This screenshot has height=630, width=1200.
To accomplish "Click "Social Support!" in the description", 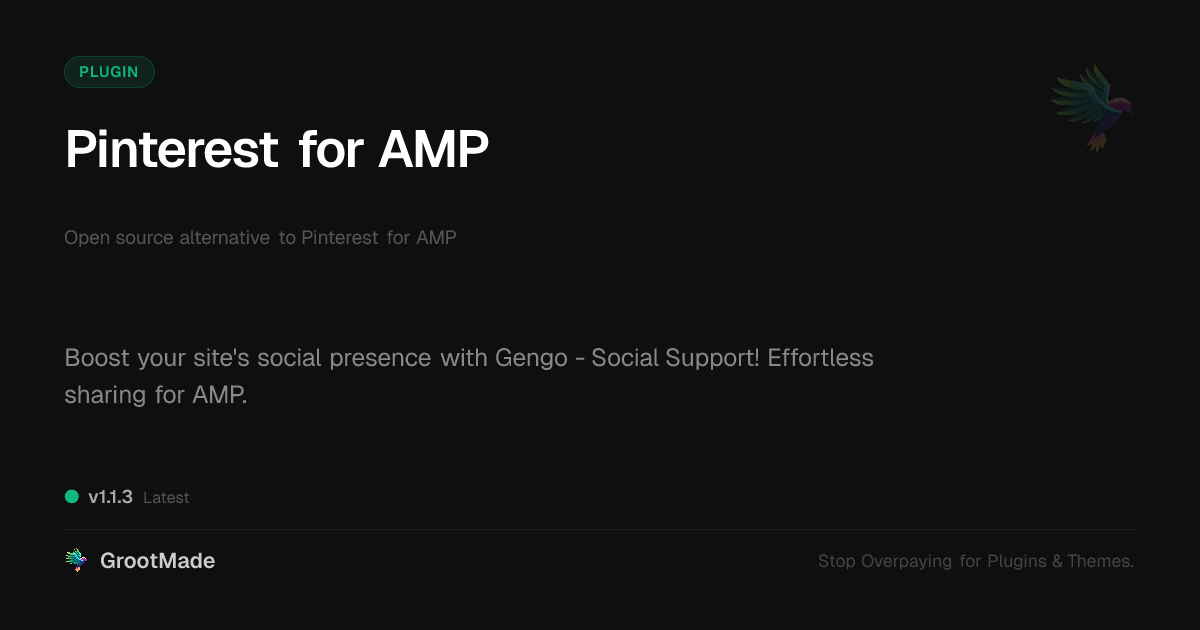I will (675, 358).
